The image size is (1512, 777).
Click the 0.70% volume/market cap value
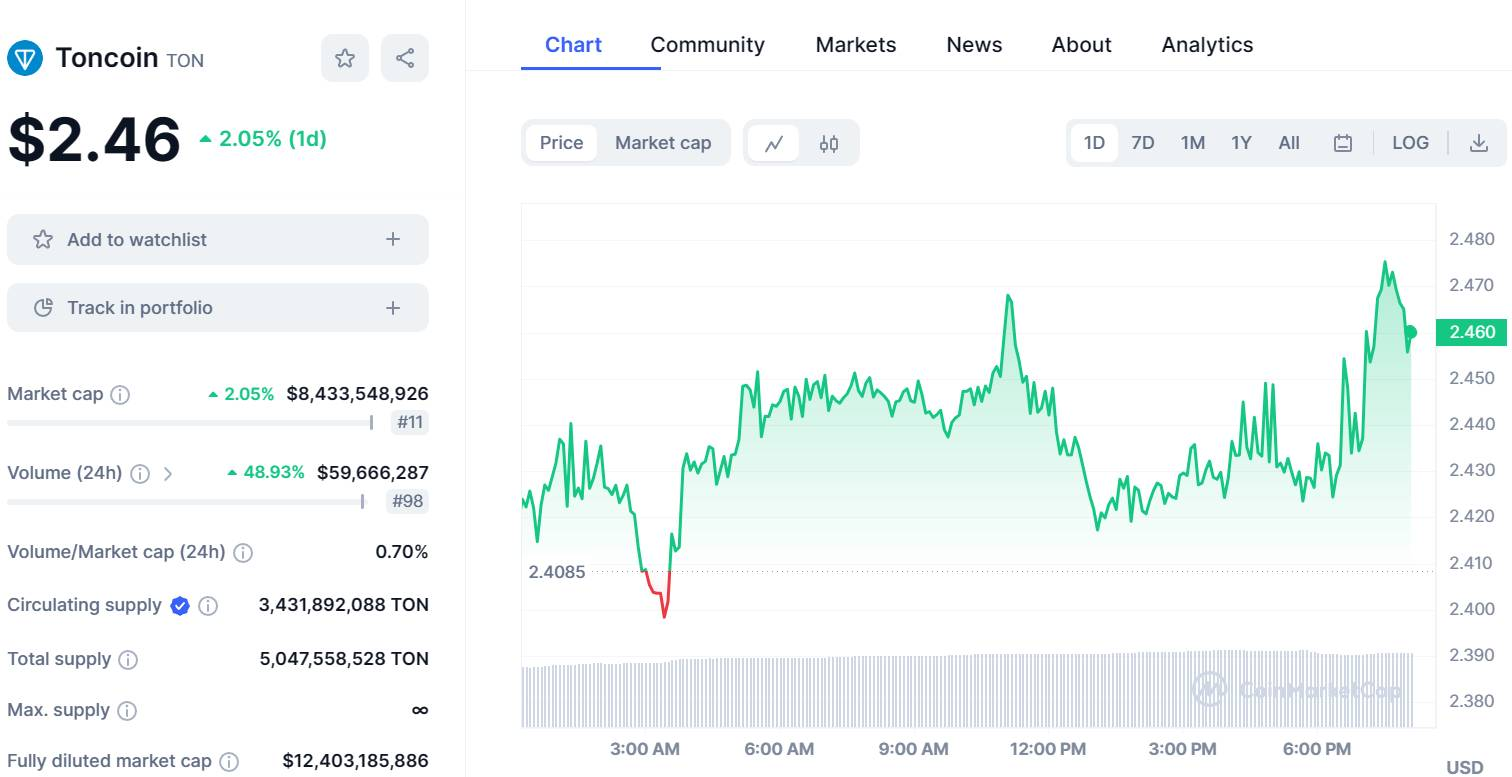coord(402,552)
